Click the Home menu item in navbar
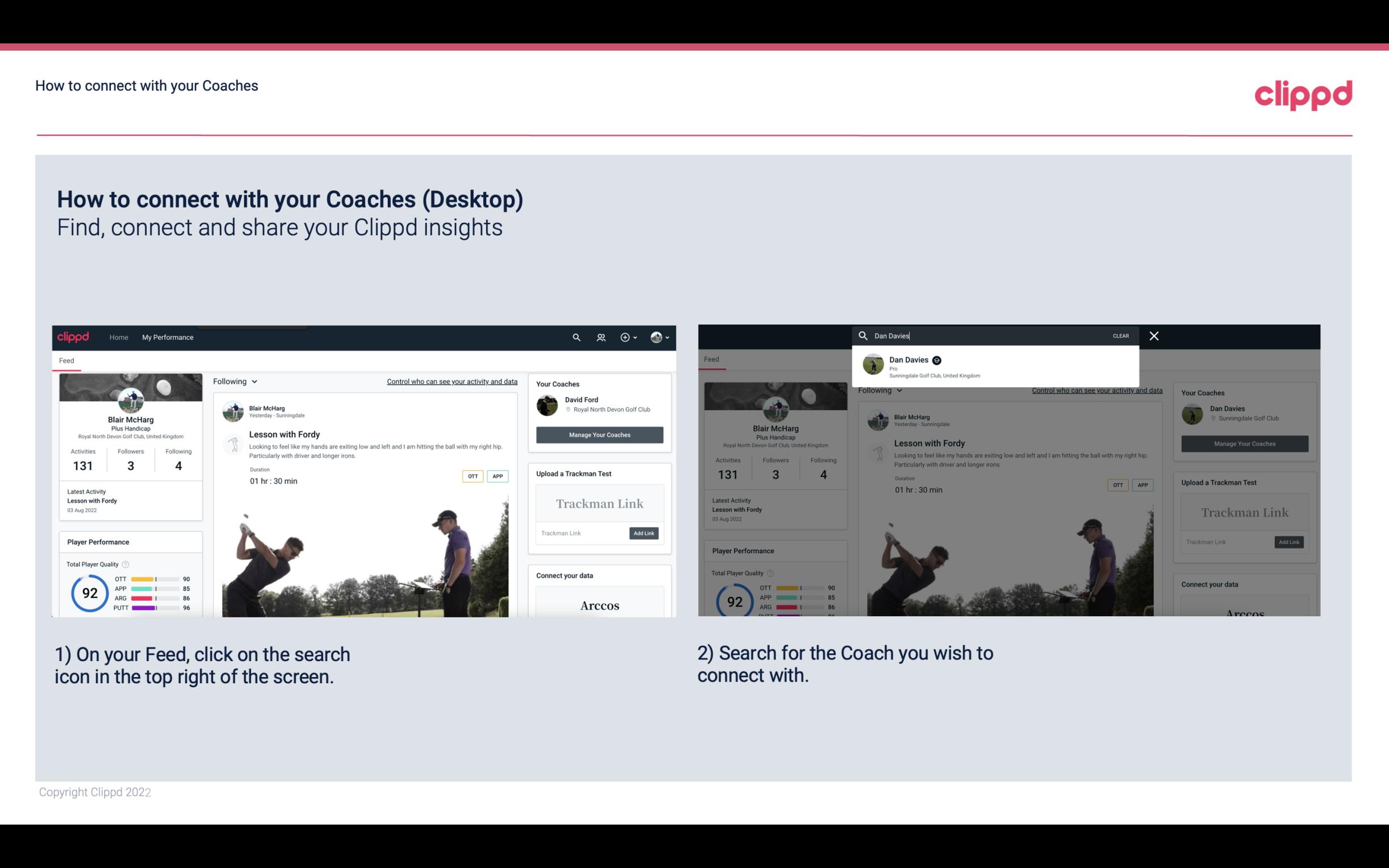The image size is (1389, 868). (x=119, y=337)
